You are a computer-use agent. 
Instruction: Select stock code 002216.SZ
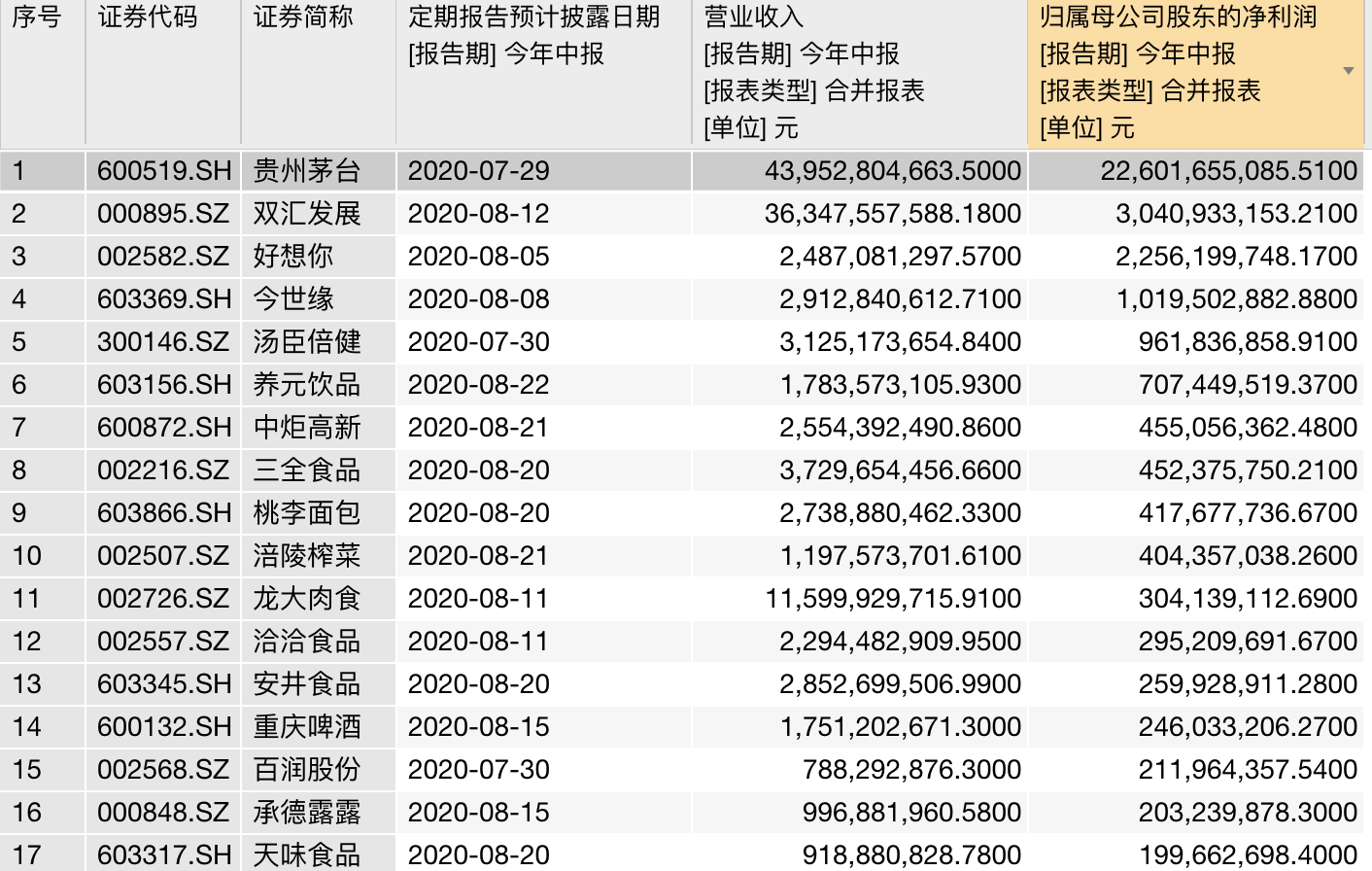tap(163, 470)
